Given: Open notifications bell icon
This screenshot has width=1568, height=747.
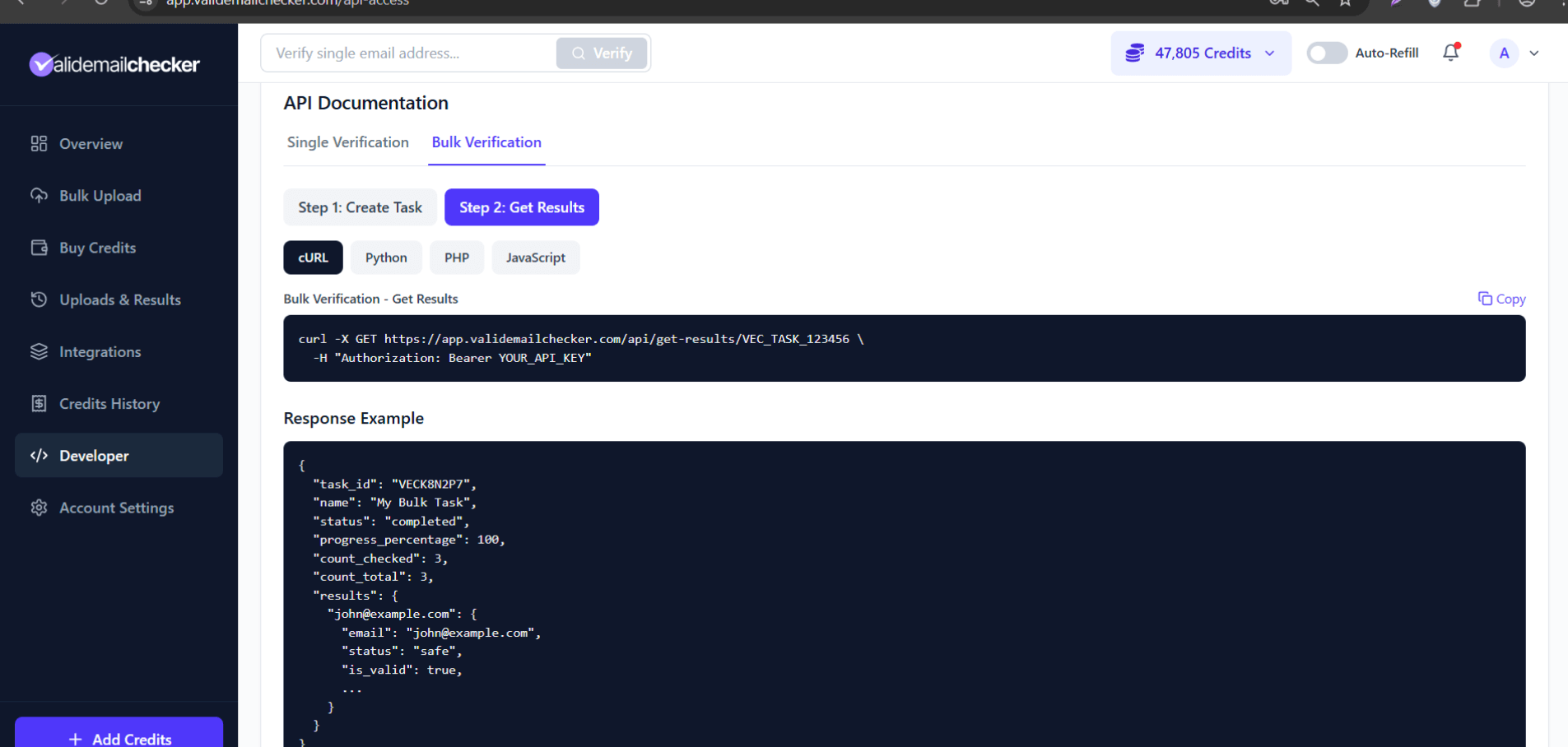Looking at the screenshot, I should click(1450, 53).
